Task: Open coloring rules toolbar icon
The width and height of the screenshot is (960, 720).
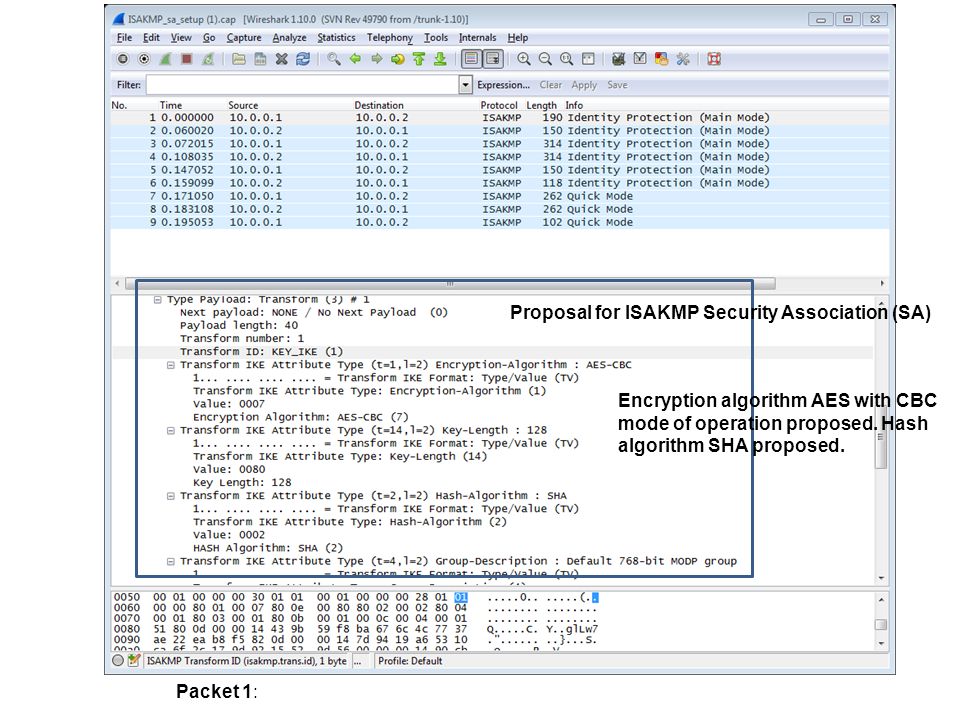Action: (661, 59)
